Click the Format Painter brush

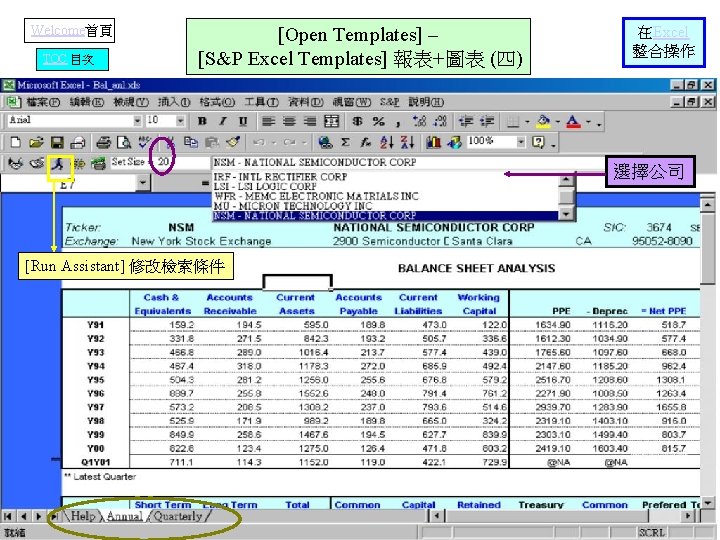point(233,142)
